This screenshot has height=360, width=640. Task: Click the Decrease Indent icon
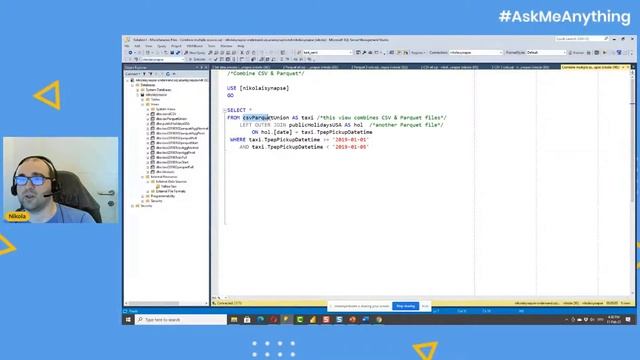tap(296, 60)
